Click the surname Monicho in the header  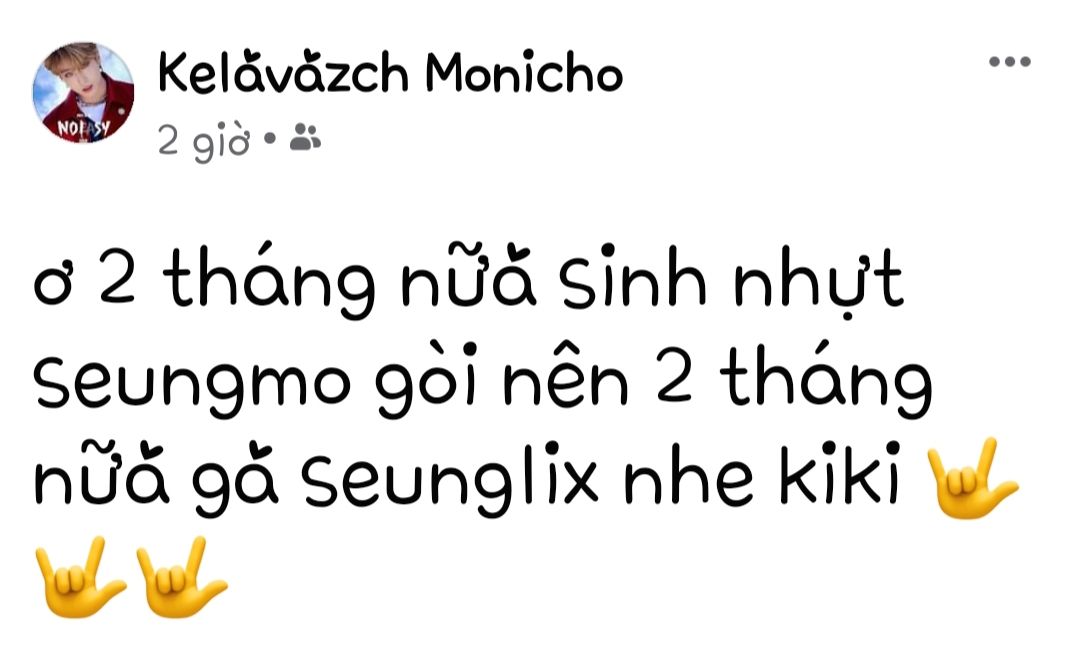coord(524,72)
